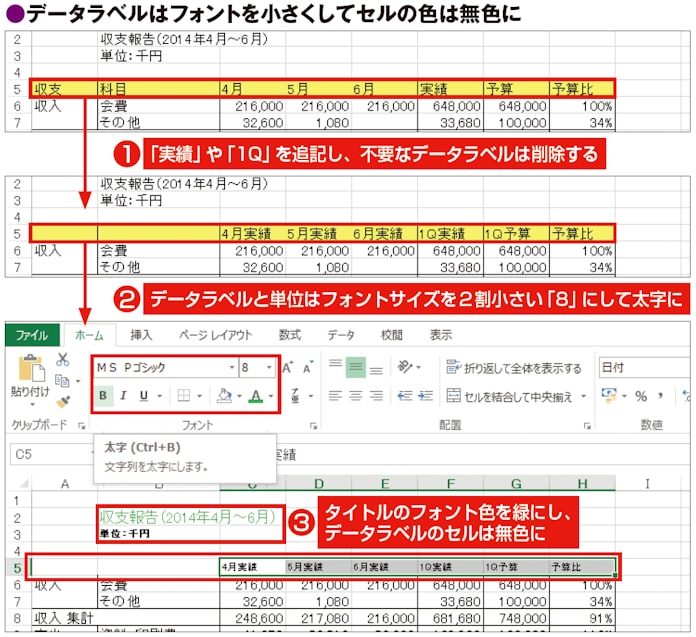Expand the merge and center dropdown arrow
The image size is (696, 637).
[583, 396]
